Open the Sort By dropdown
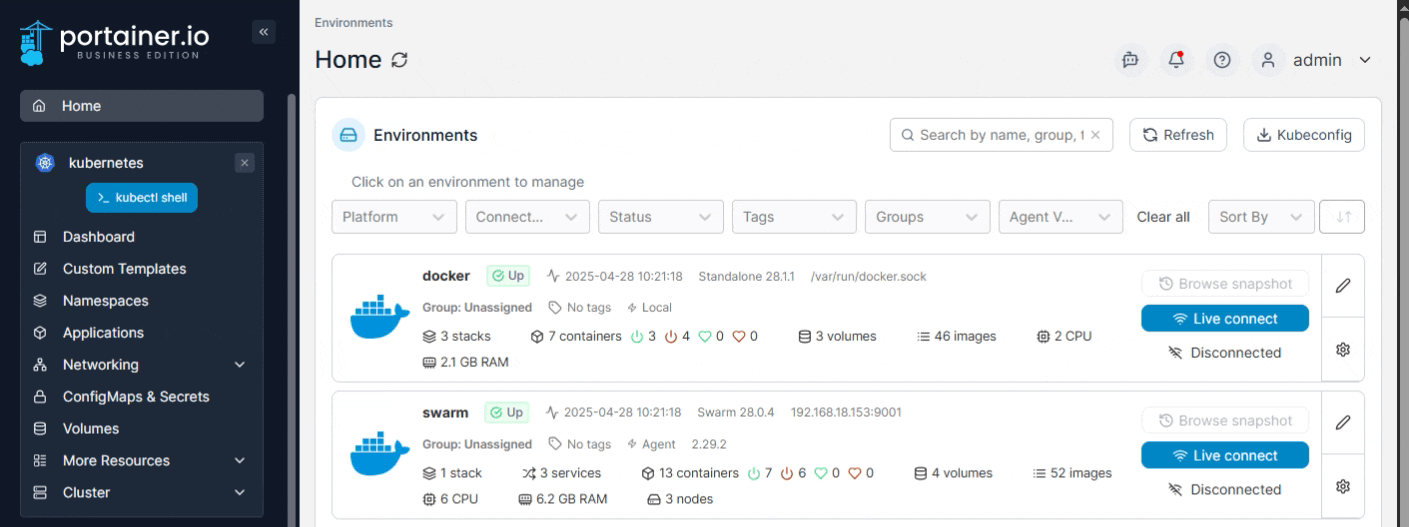 coord(1260,217)
